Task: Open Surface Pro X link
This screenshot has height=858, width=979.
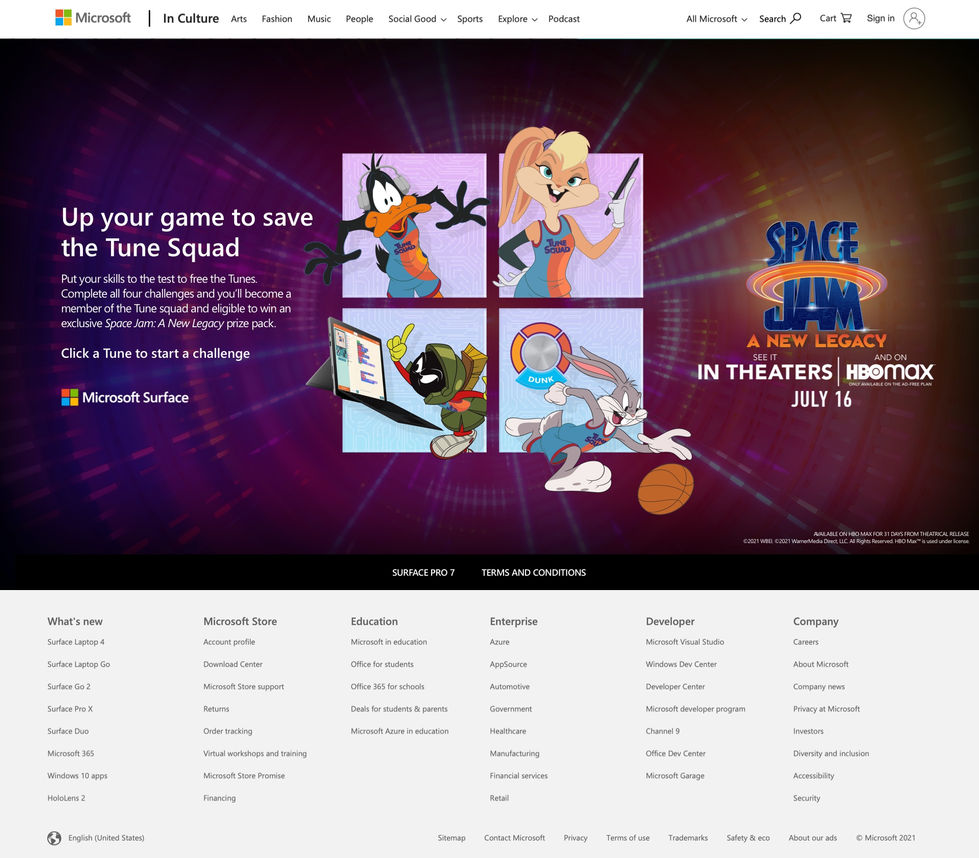Action: click(x=70, y=709)
